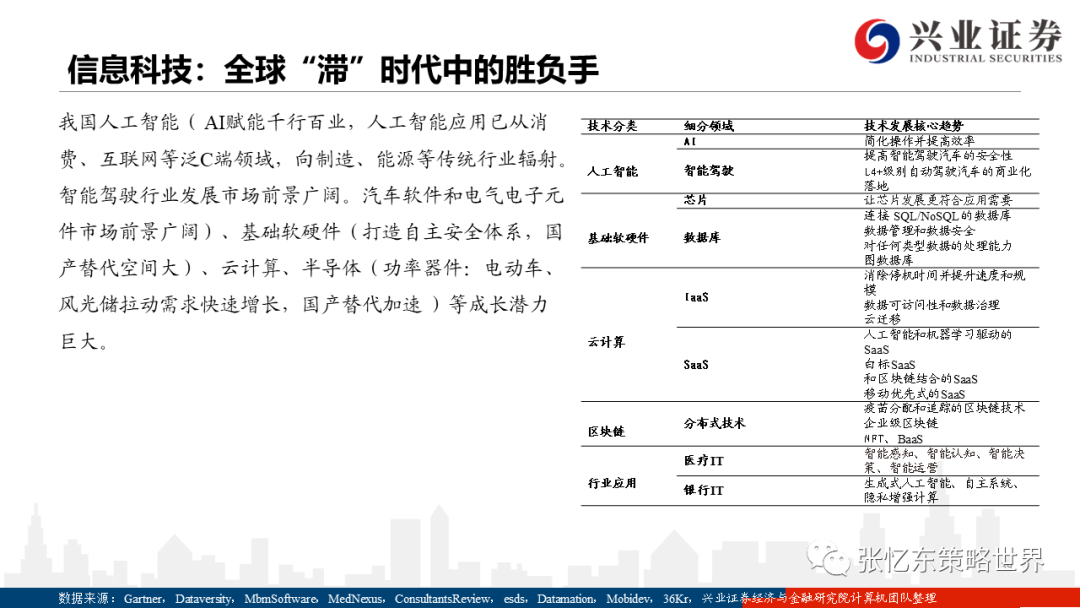Click the trend text 连接SQL/NoSQL的数据库
Viewport: 1080px width, 608px height.
click(937, 216)
